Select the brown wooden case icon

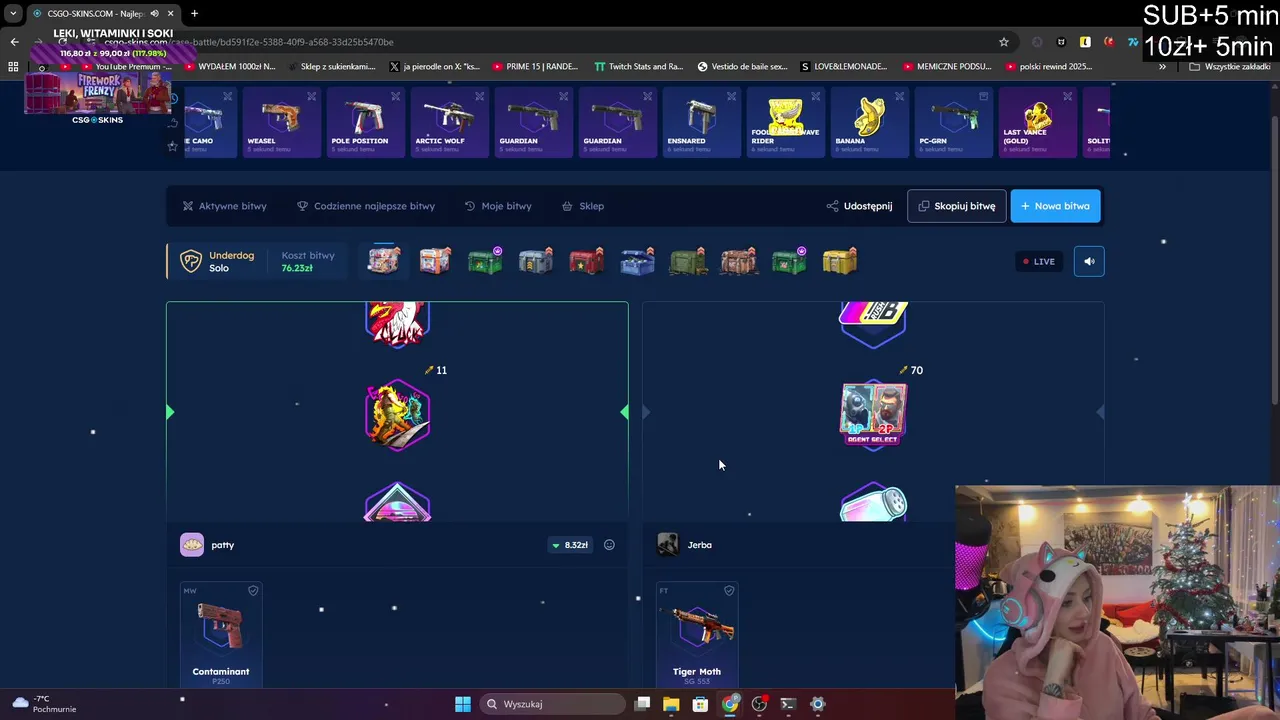[x=738, y=260]
